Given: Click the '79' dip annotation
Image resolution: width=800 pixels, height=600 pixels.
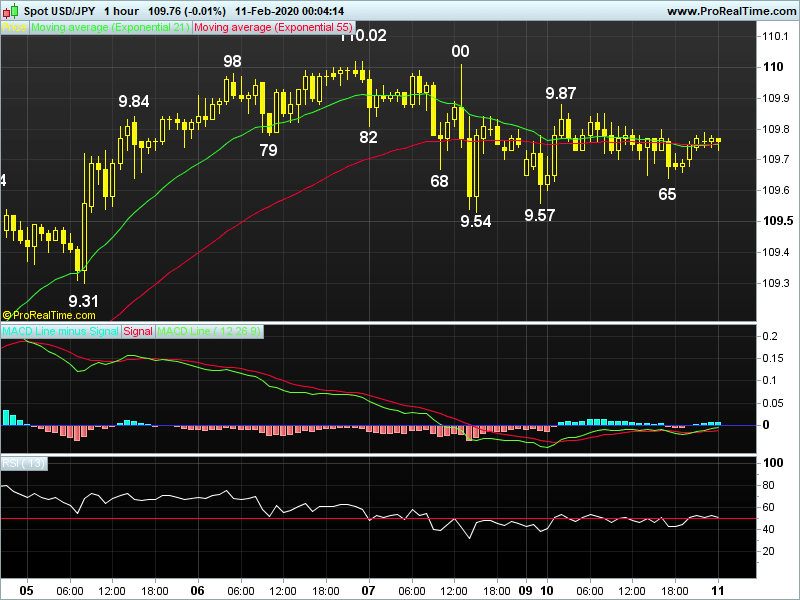Looking at the screenshot, I should click(268, 150).
